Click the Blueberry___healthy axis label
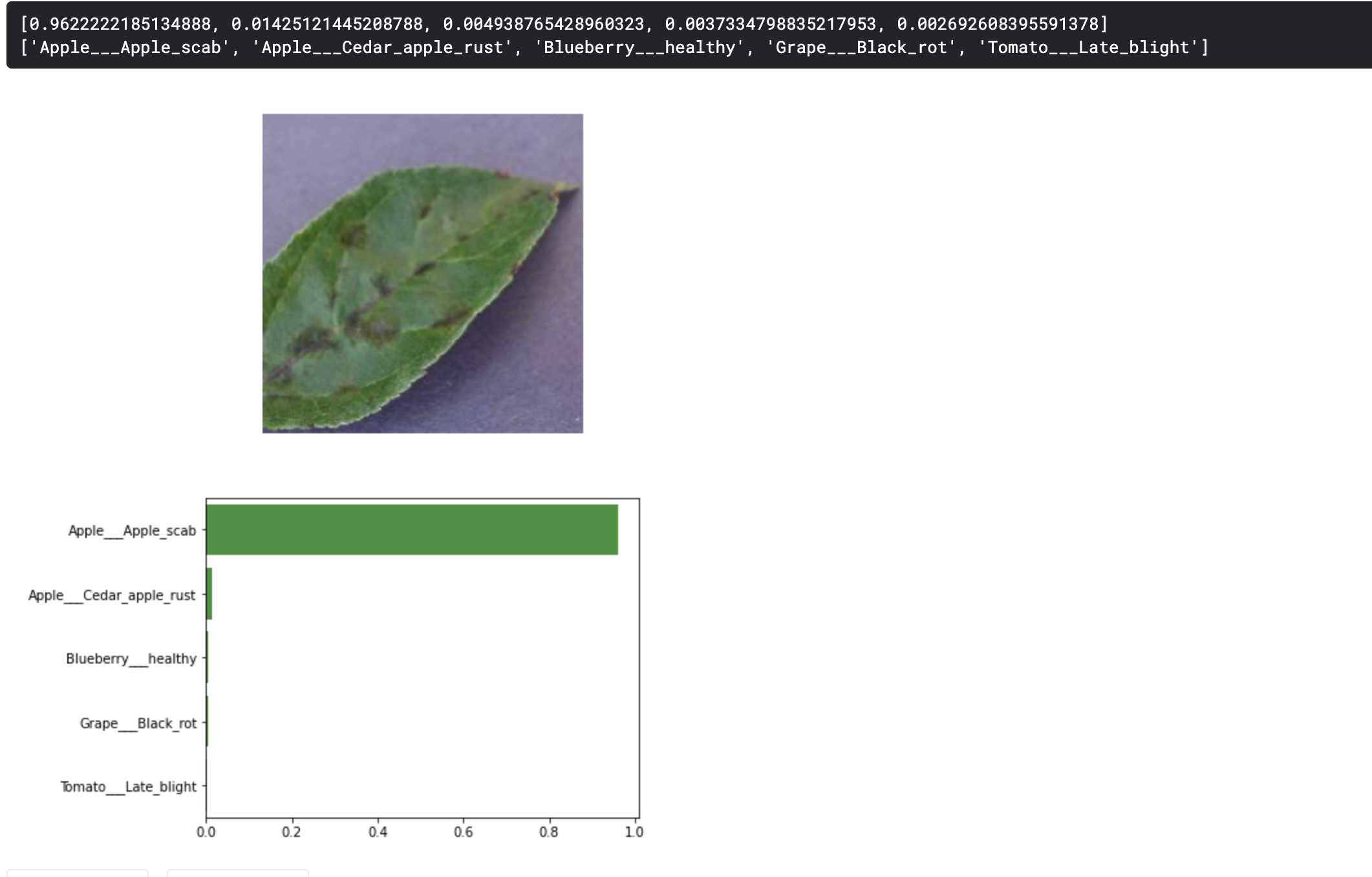Image resolution: width=1372 pixels, height=877 pixels. [x=131, y=658]
